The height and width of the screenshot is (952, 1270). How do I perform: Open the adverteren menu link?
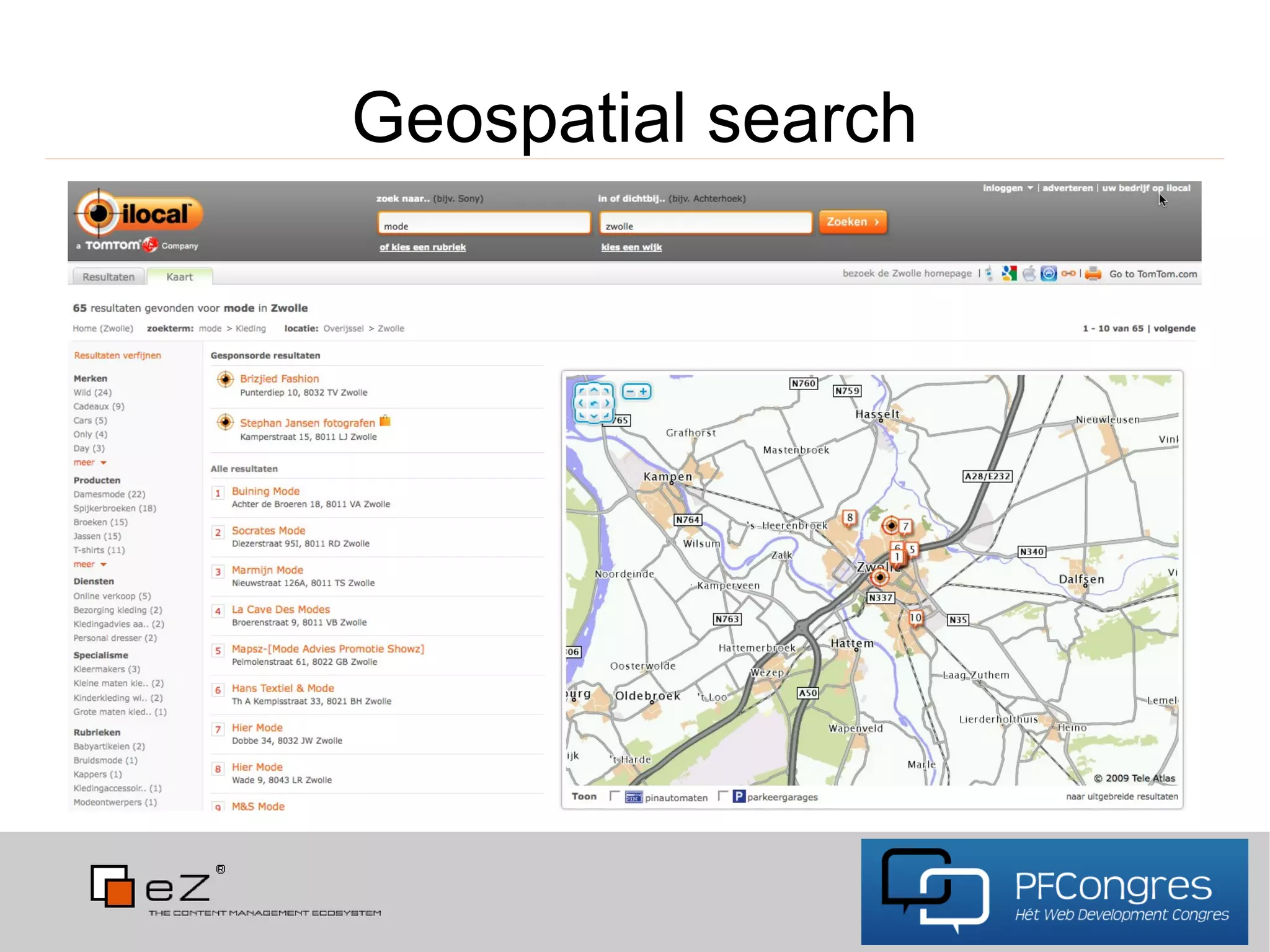pos(1067,188)
